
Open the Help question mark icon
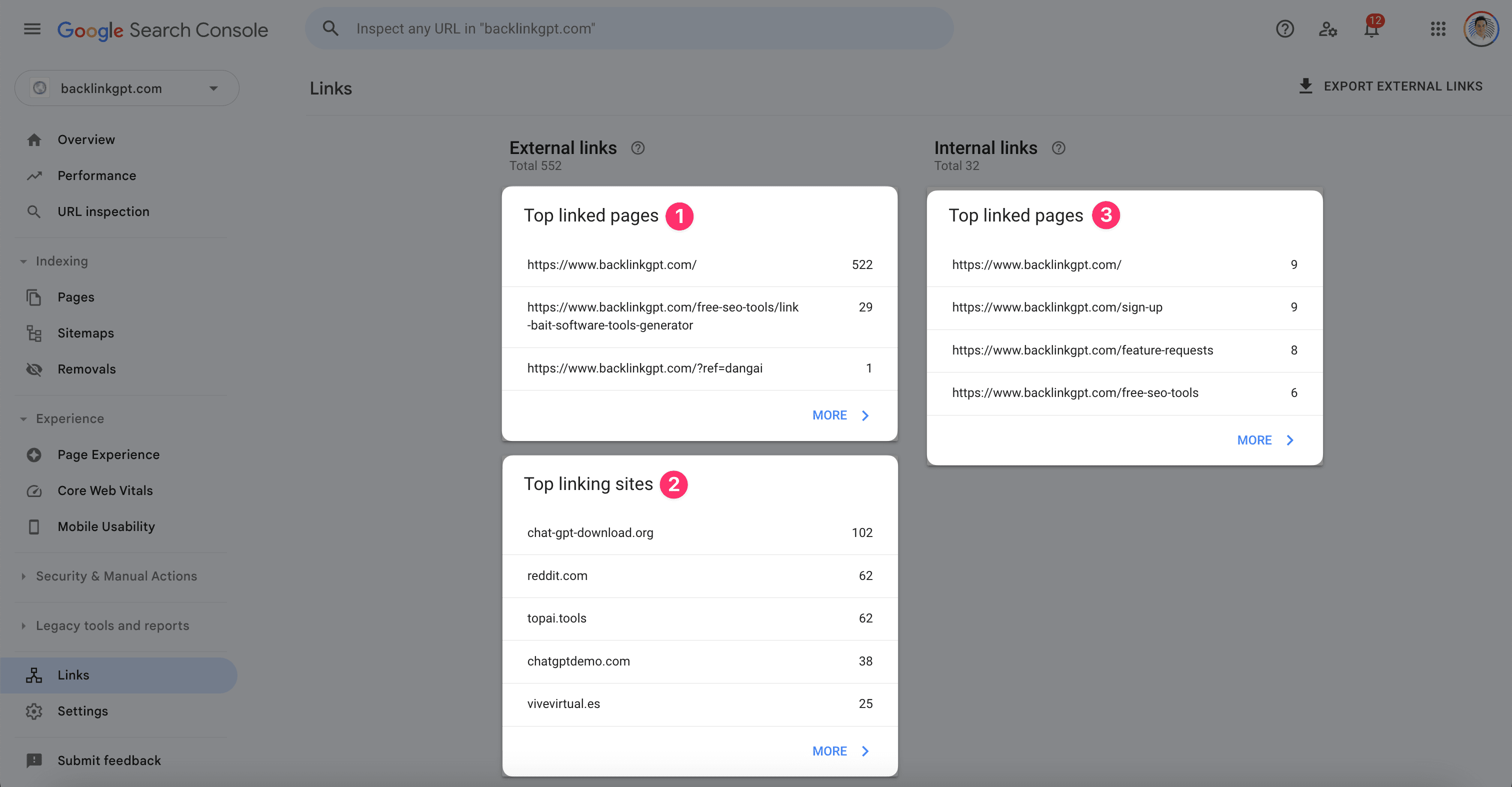pos(1285,29)
